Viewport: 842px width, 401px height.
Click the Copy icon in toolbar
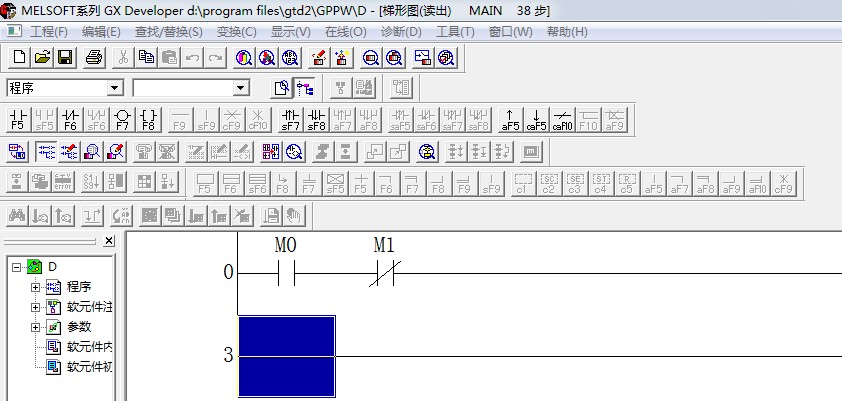point(146,58)
